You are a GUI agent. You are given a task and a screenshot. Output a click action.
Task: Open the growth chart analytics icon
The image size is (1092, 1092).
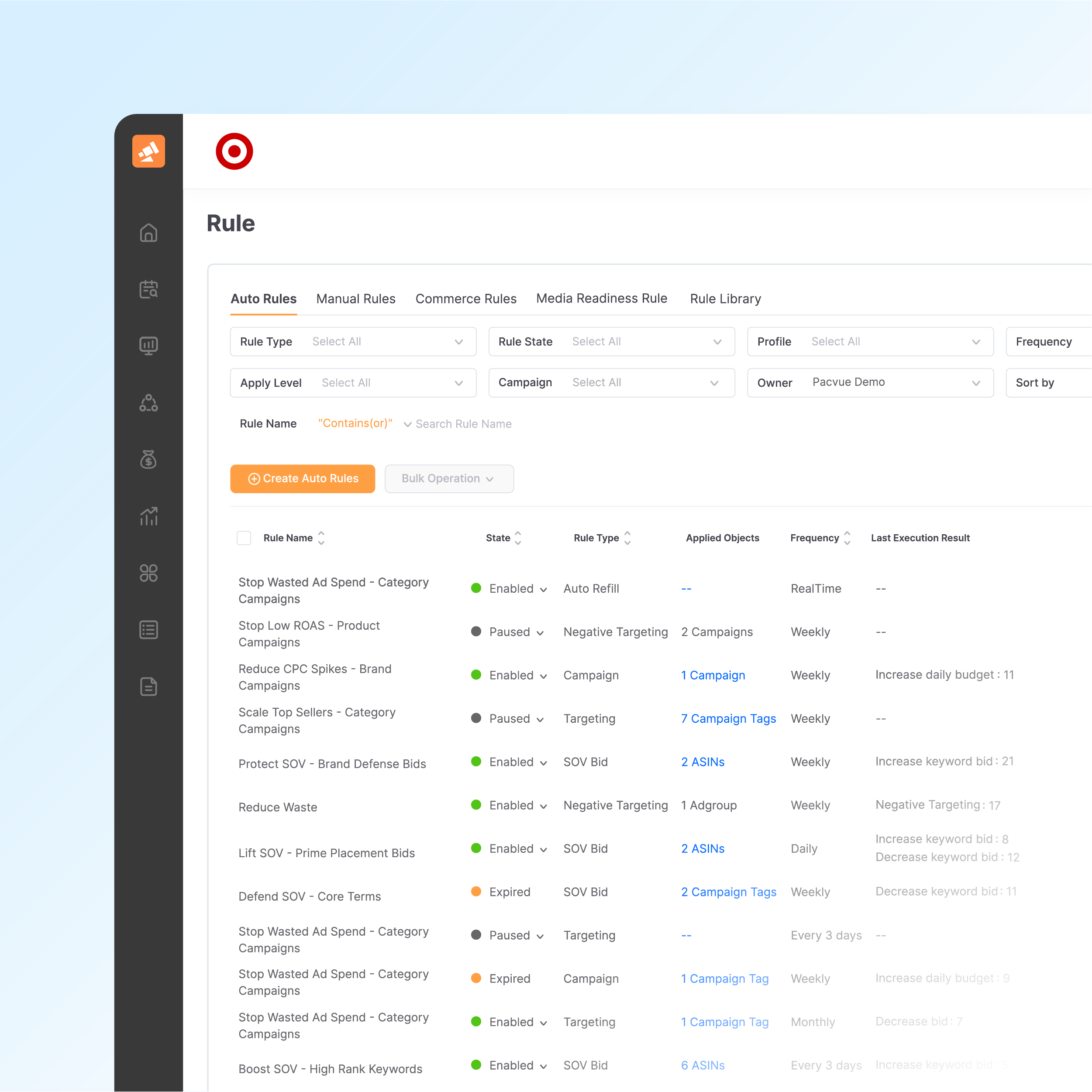coord(149,516)
